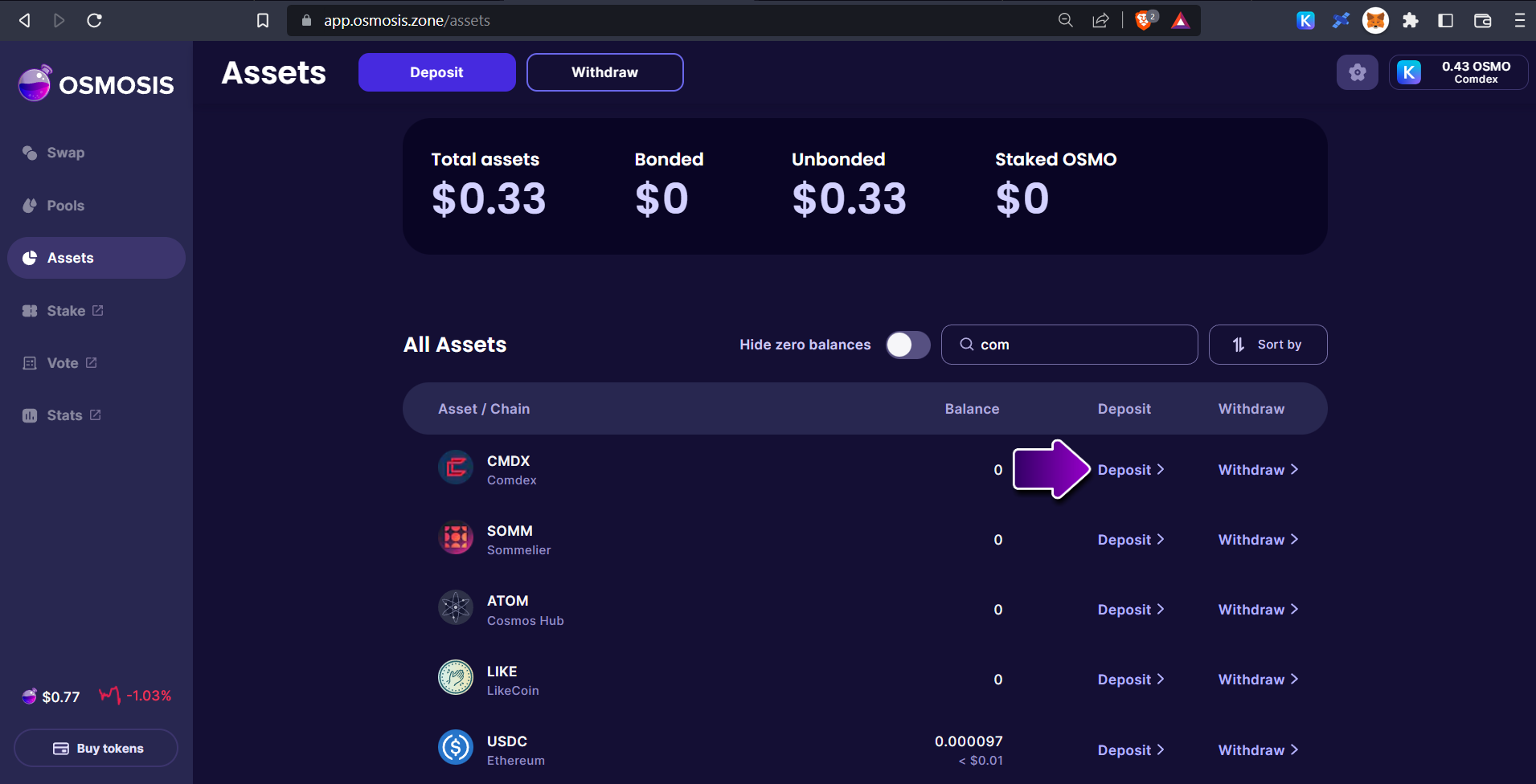Click the USDC Ethereum token icon
1536x784 pixels.
point(456,748)
